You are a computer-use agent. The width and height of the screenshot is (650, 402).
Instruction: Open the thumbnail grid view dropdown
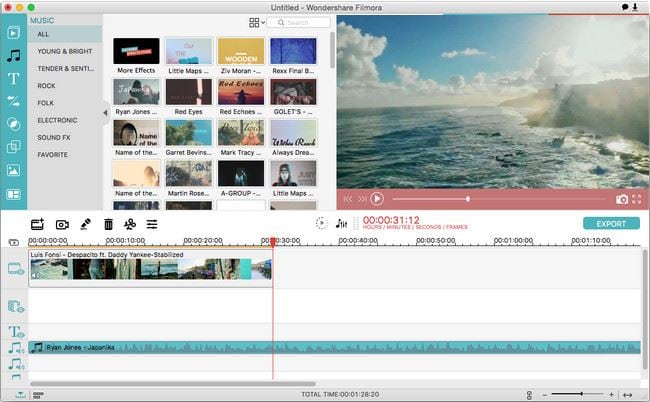[x=257, y=22]
